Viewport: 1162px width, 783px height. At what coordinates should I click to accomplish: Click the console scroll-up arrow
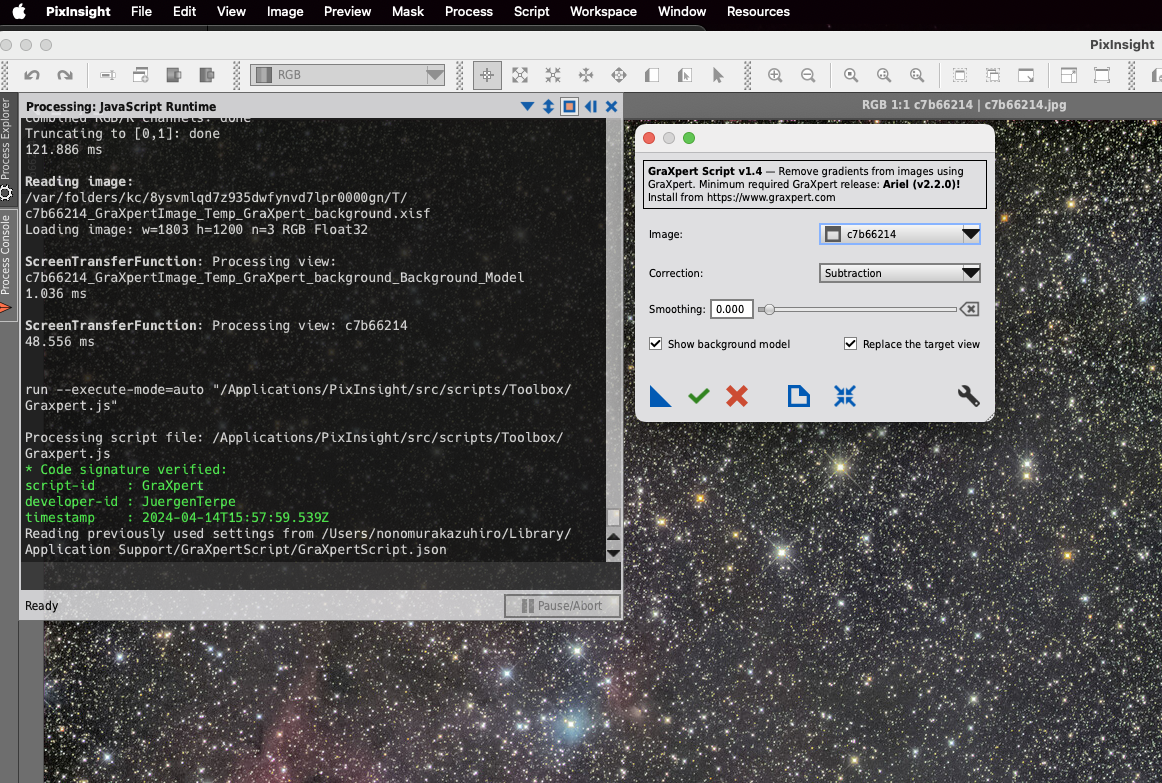(613, 536)
